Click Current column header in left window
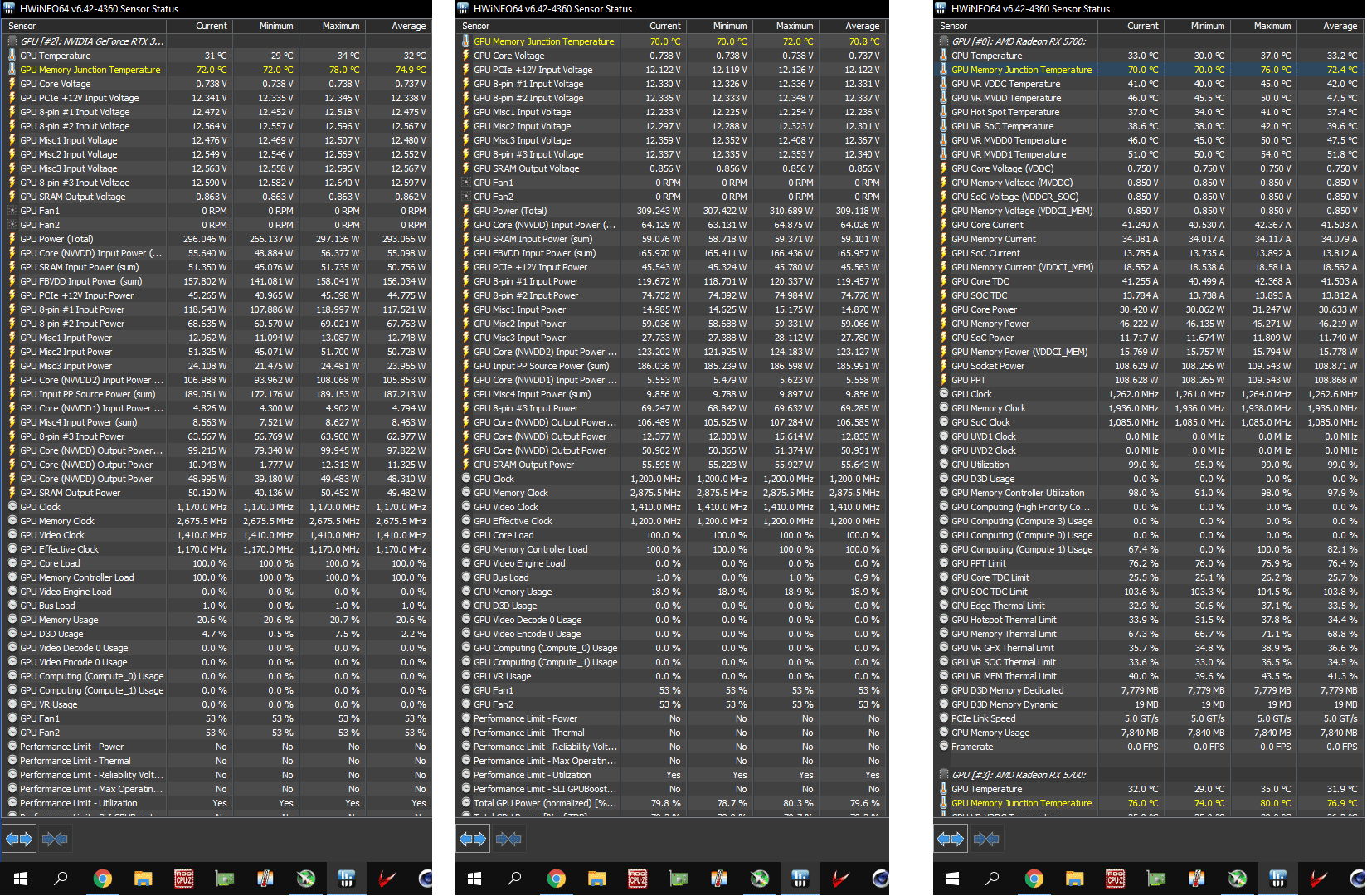This screenshot has height=896, width=1367. pyautogui.click(x=200, y=26)
